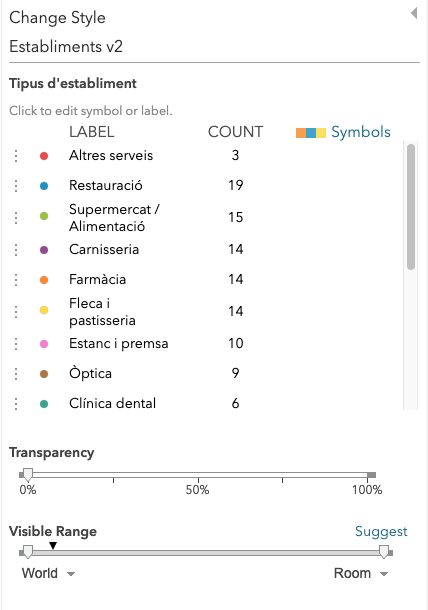Click the Transparency slider handle at 0%
This screenshot has height=610, width=428.
click(28, 474)
